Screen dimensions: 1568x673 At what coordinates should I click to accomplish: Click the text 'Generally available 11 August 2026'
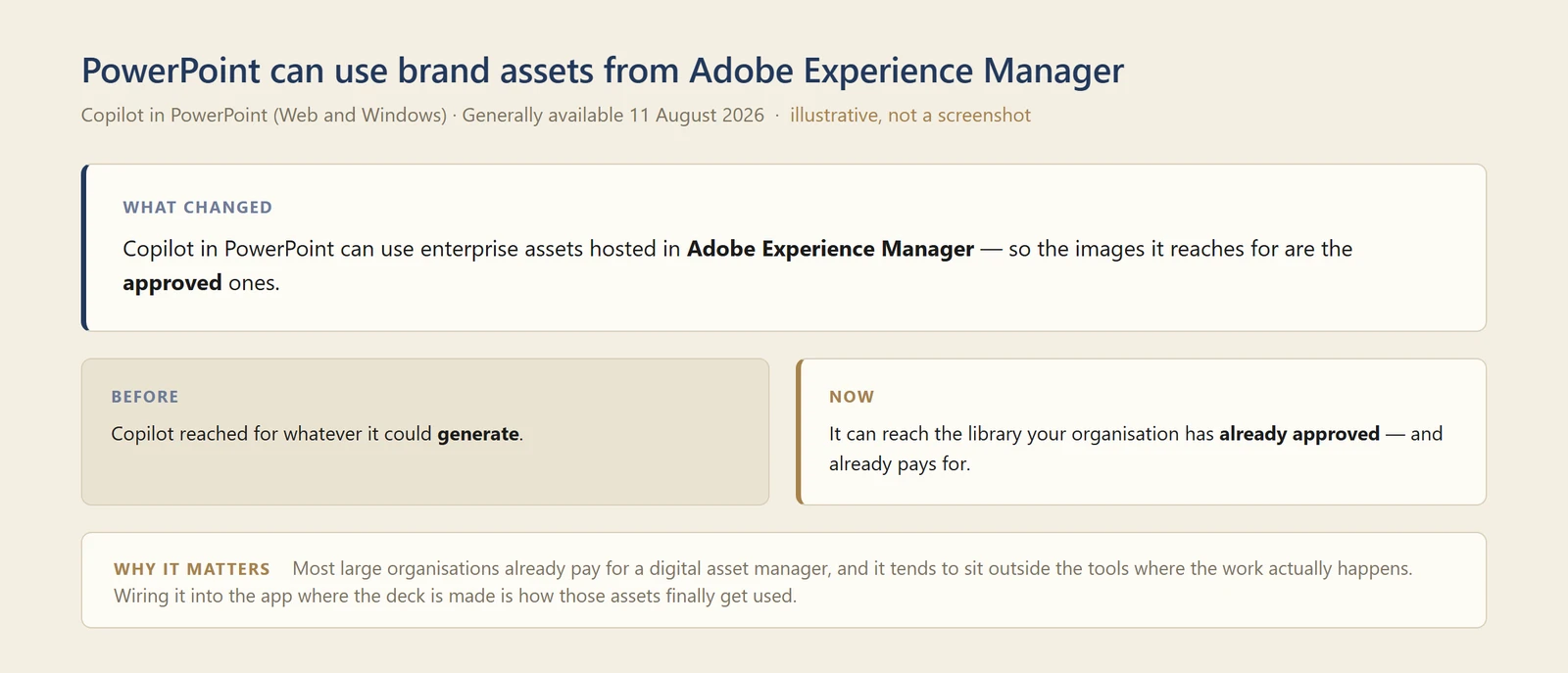pos(612,116)
